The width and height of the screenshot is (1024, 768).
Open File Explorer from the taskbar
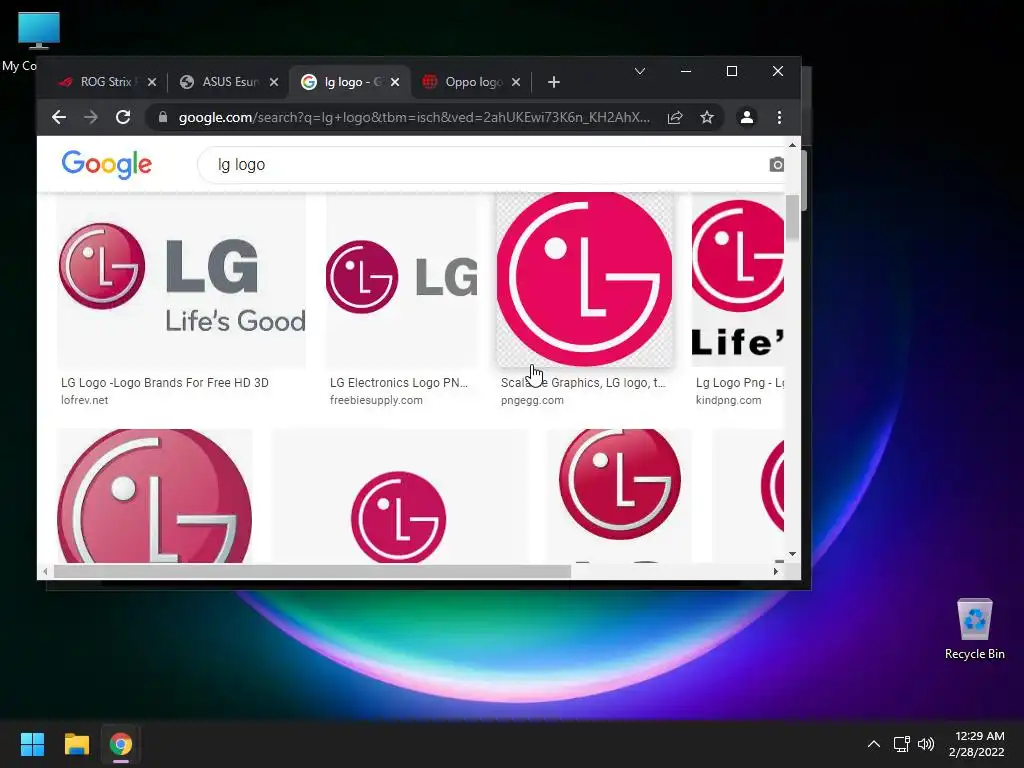click(x=76, y=744)
